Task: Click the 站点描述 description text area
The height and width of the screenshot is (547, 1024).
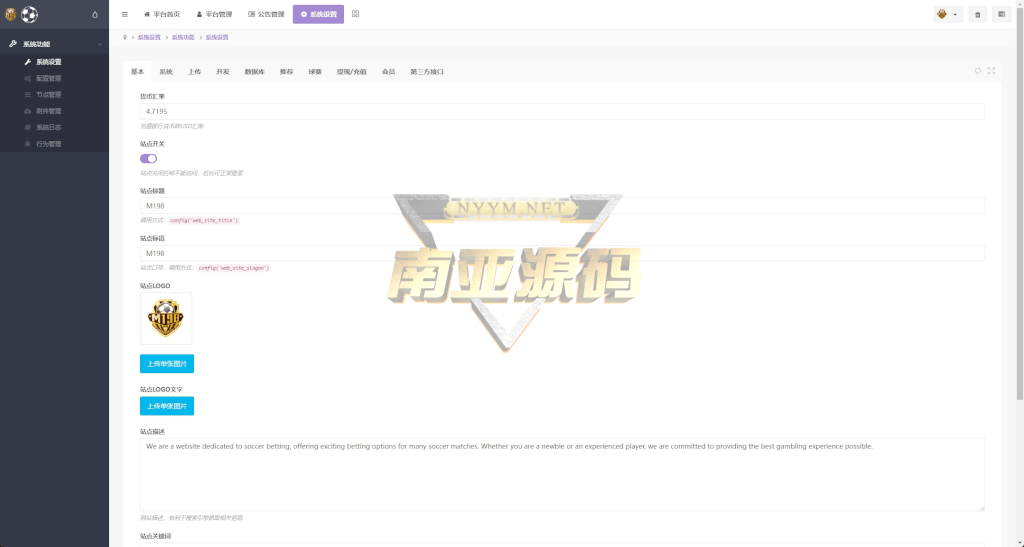Action: coord(561,474)
